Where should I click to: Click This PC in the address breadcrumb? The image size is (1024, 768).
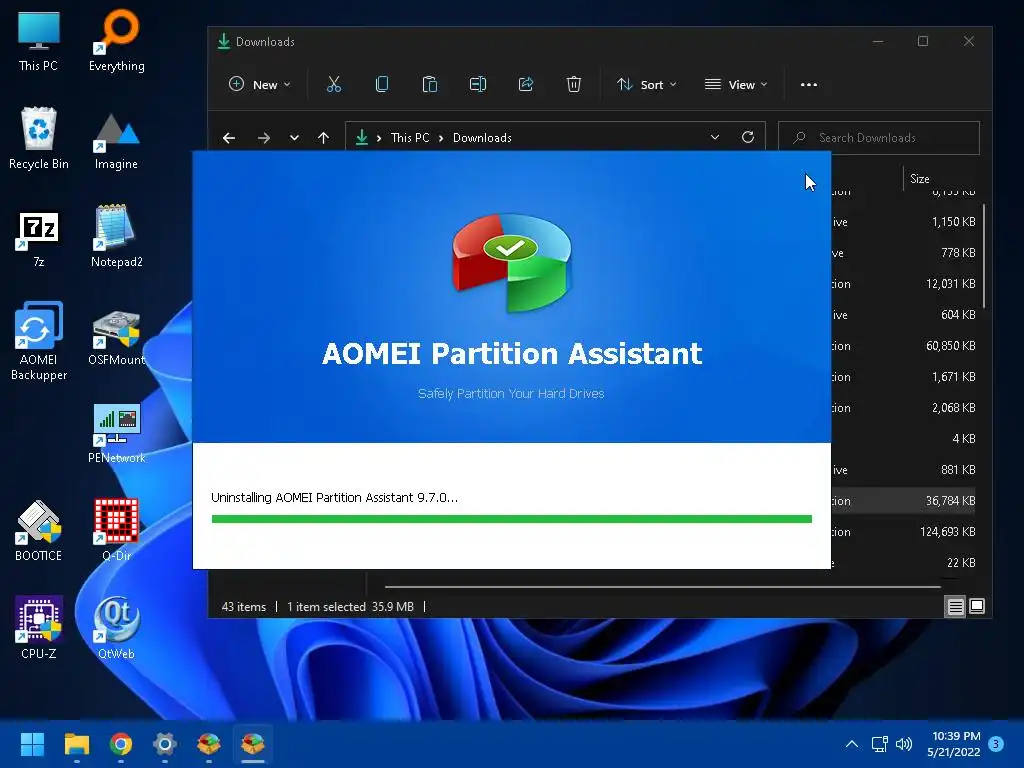tap(410, 138)
